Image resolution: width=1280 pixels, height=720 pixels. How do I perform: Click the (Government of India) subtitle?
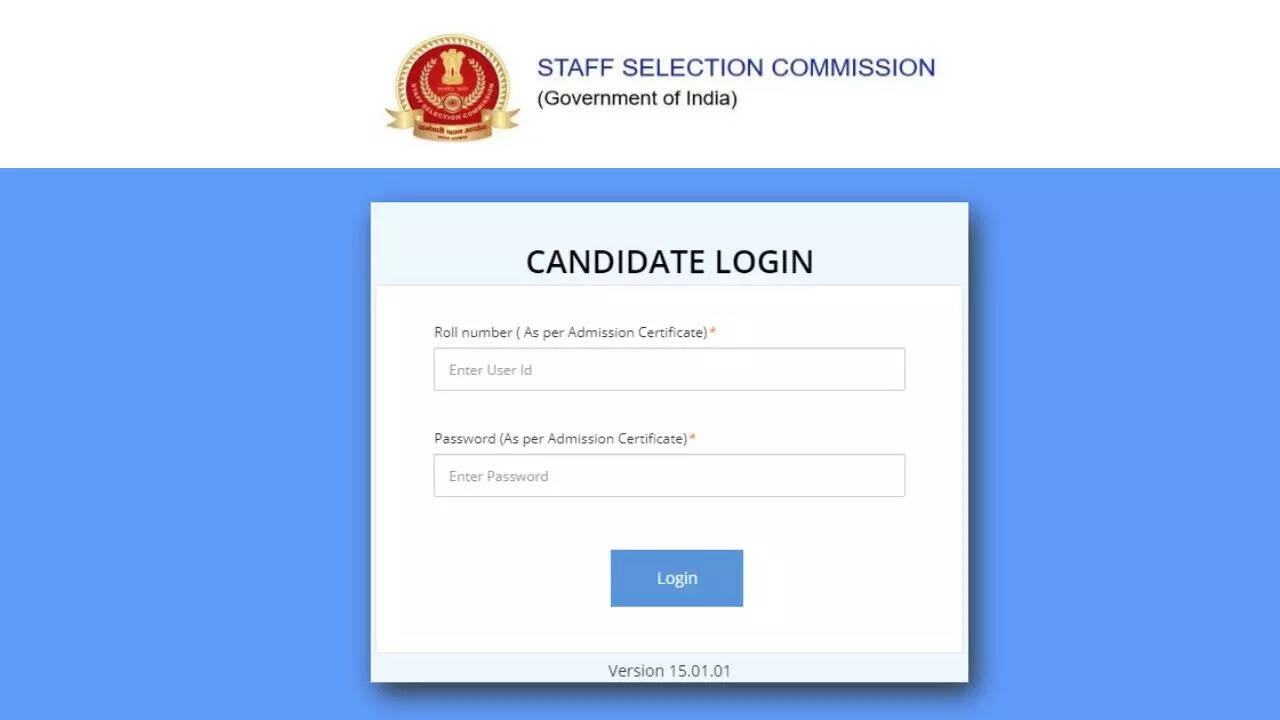tap(637, 99)
